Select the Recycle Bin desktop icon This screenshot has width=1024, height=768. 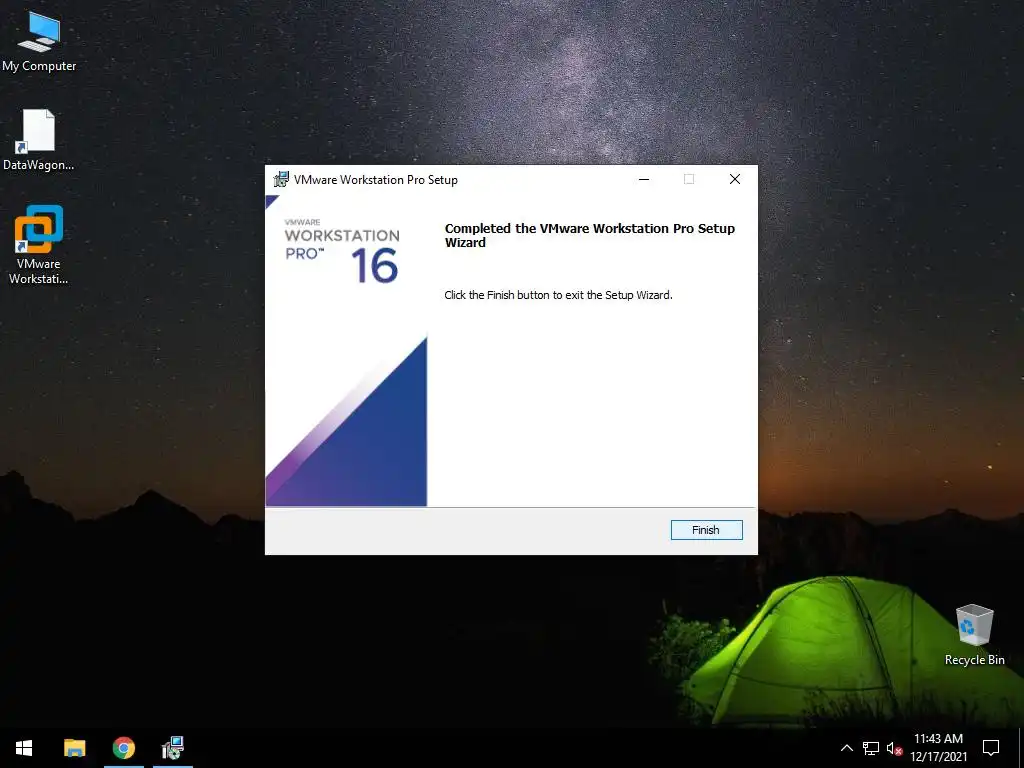pyautogui.click(x=974, y=635)
